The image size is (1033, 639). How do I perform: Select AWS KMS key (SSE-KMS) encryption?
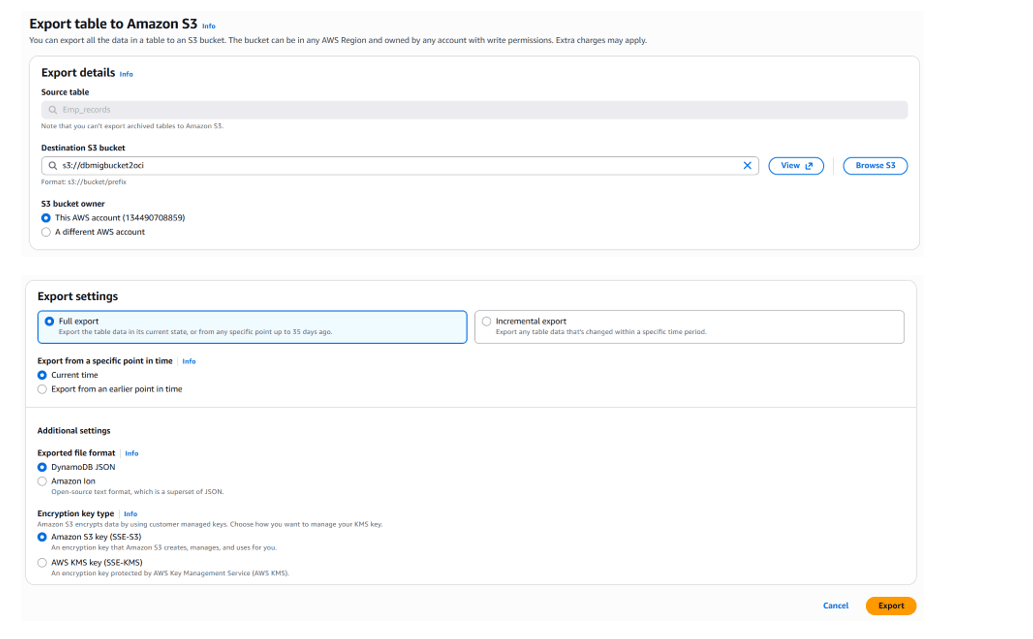tap(42, 563)
